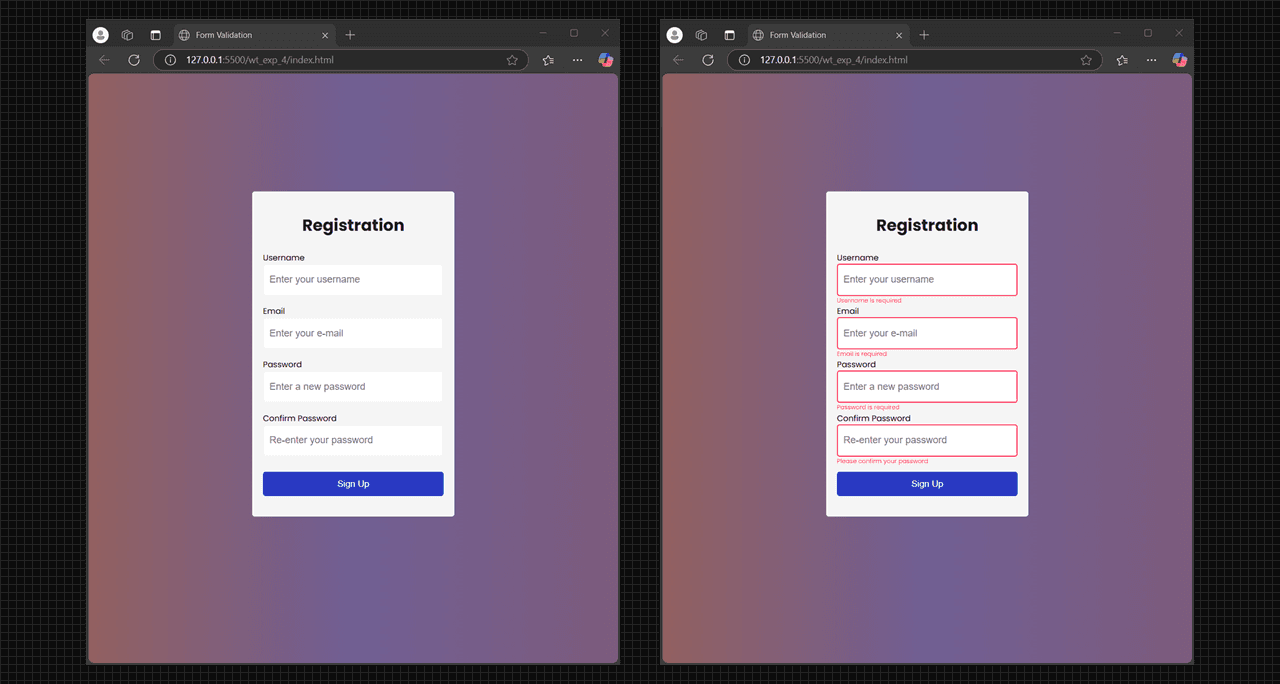Click 'Please confirm your password' error message

(882, 461)
